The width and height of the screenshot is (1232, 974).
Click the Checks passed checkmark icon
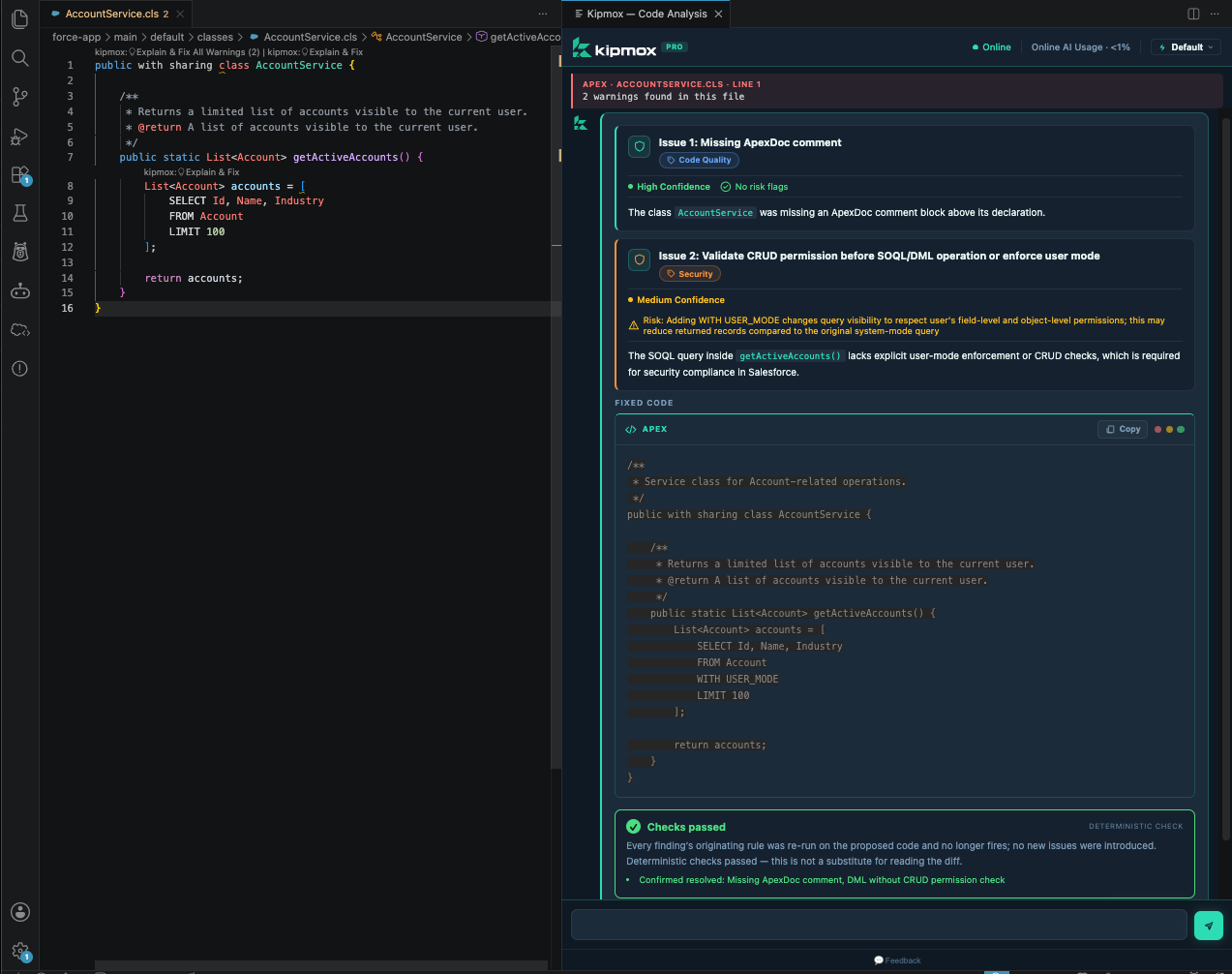[x=633, y=827]
